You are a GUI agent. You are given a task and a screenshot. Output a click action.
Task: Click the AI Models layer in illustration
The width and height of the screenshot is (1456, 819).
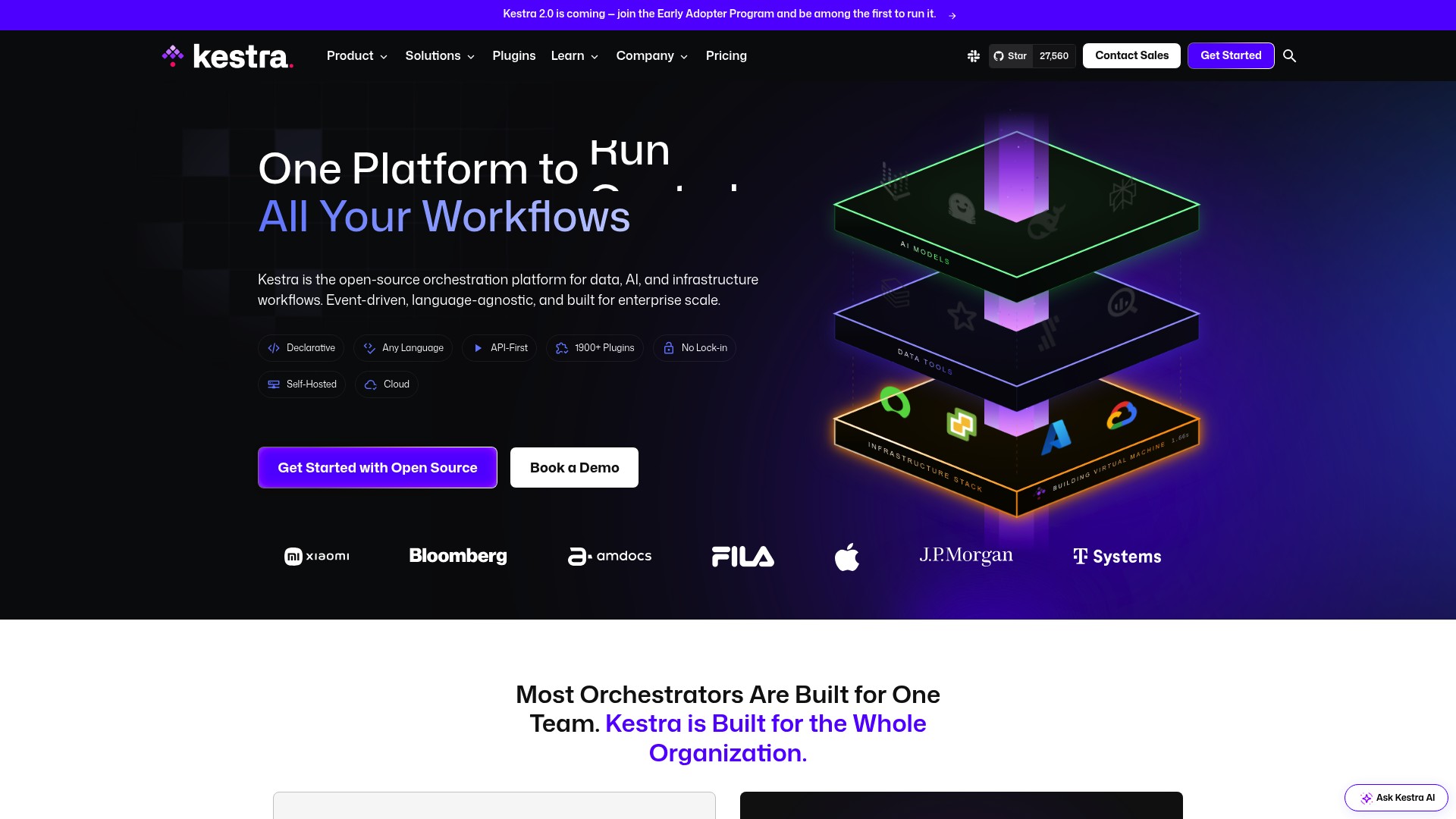[x=1016, y=216]
